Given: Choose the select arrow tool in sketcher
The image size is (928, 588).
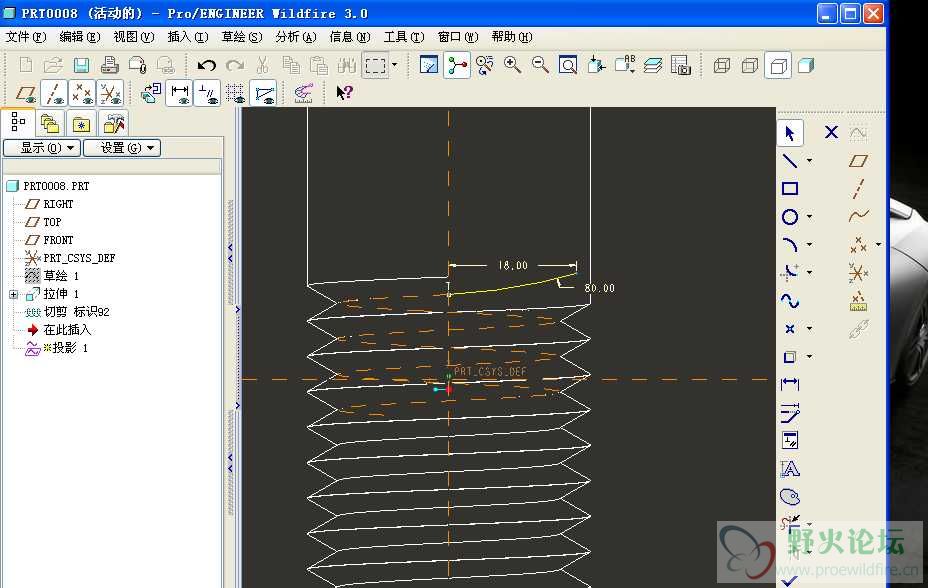Looking at the screenshot, I should (x=790, y=134).
